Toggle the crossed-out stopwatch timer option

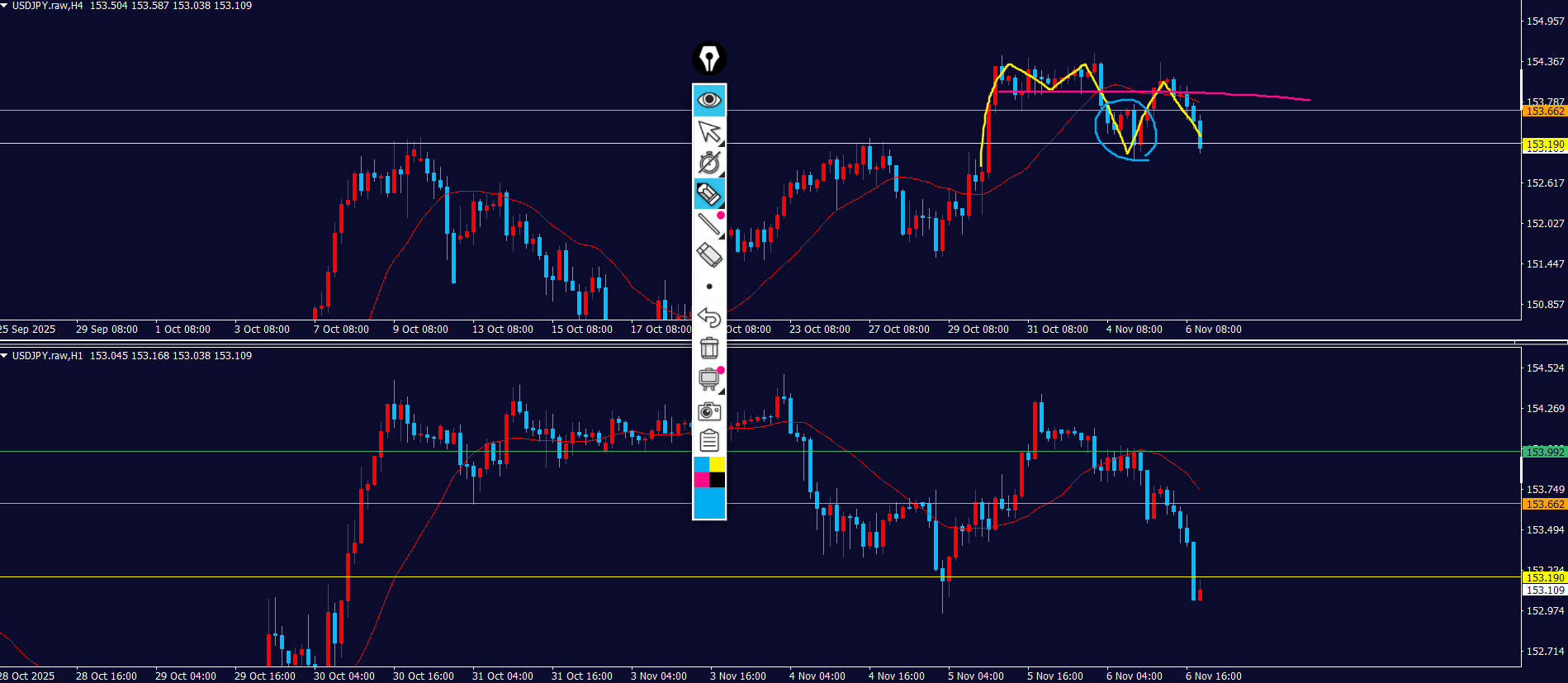pyautogui.click(x=709, y=162)
